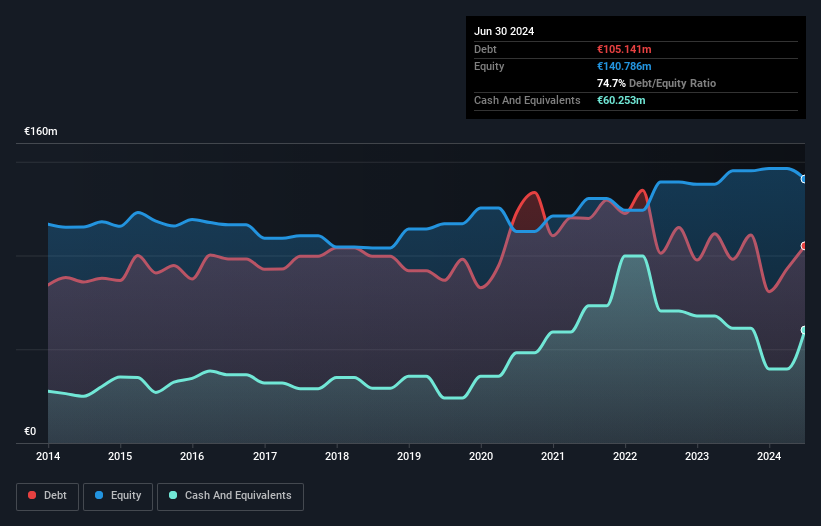Click the Debt label in tooltip

485,49
